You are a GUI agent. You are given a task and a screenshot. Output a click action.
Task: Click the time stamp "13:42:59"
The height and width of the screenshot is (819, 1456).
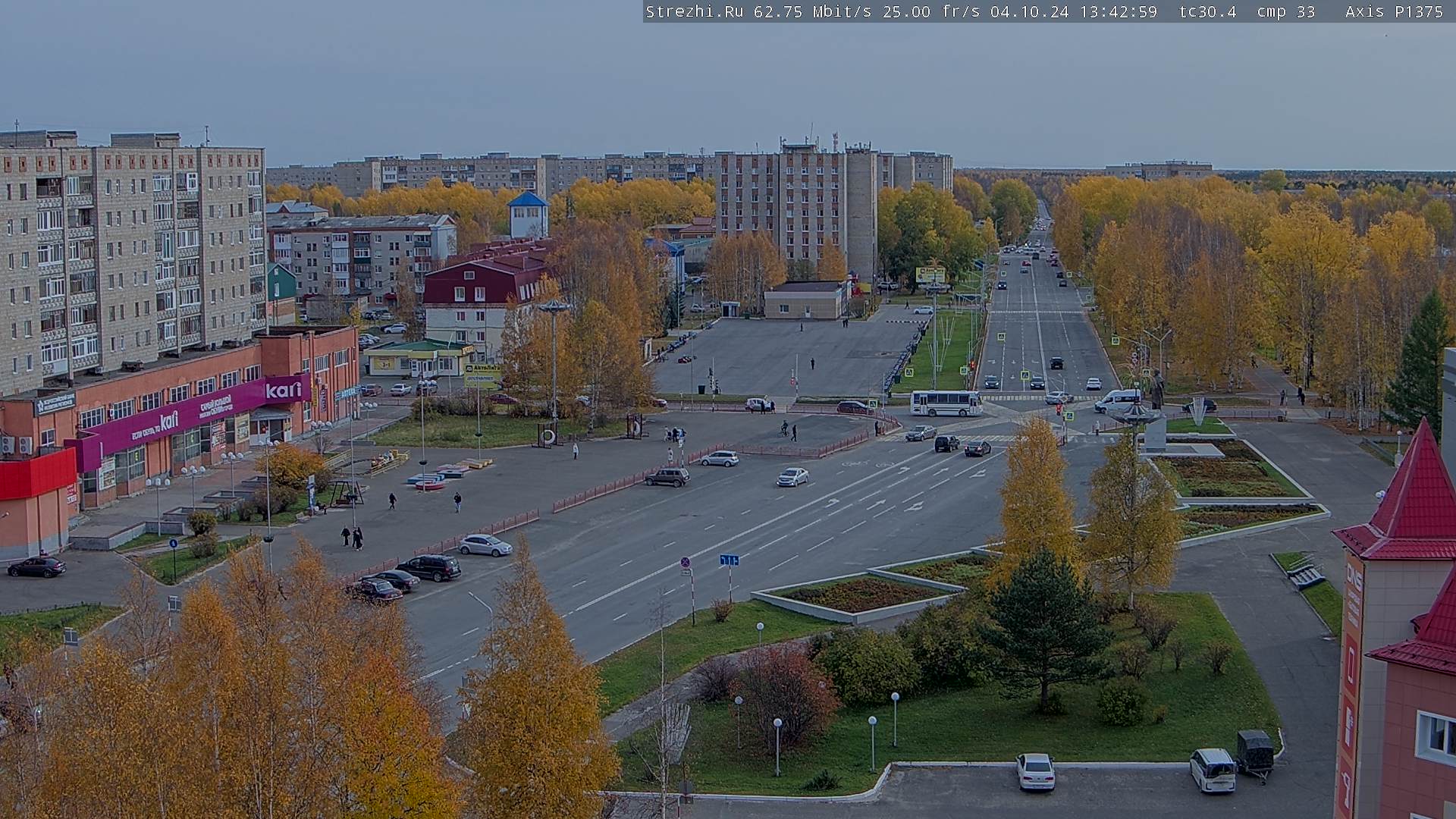[1118, 11]
